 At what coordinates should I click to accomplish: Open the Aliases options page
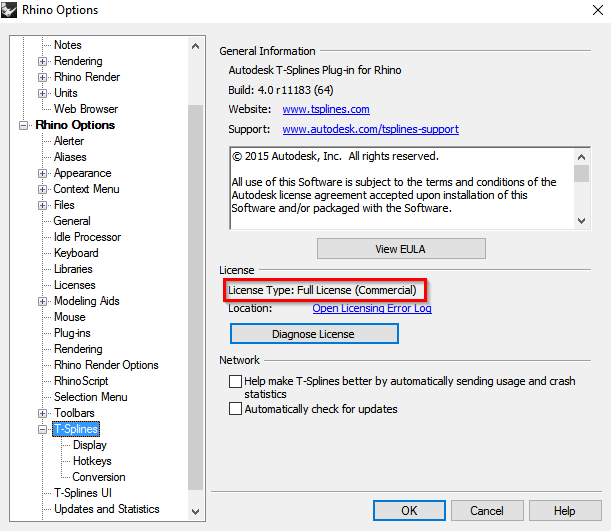tap(70, 157)
